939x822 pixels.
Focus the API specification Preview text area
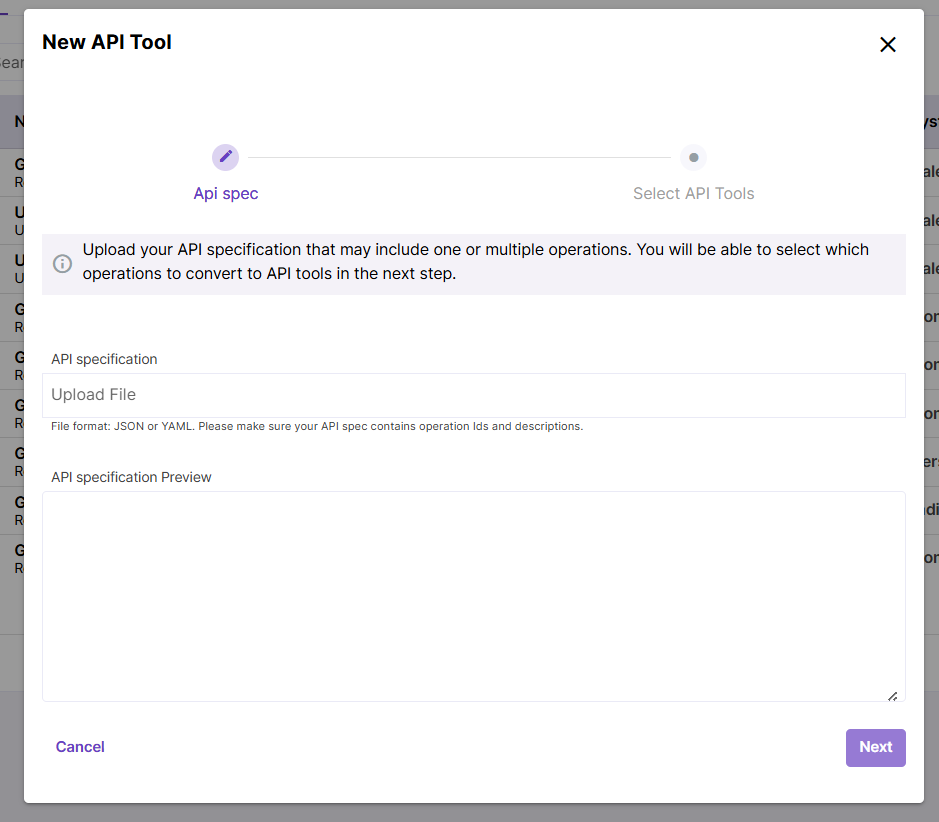point(473,595)
